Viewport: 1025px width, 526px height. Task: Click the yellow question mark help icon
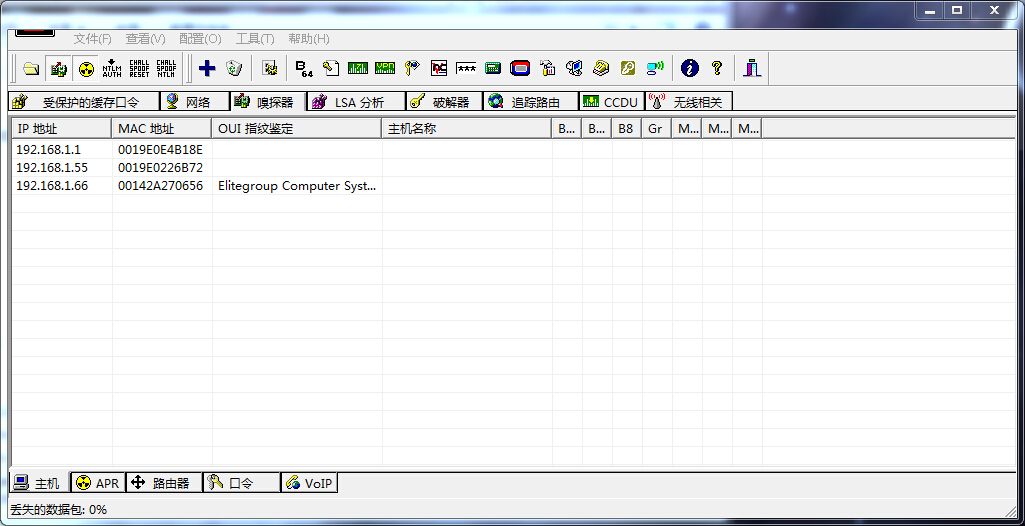click(x=717, y=68)
